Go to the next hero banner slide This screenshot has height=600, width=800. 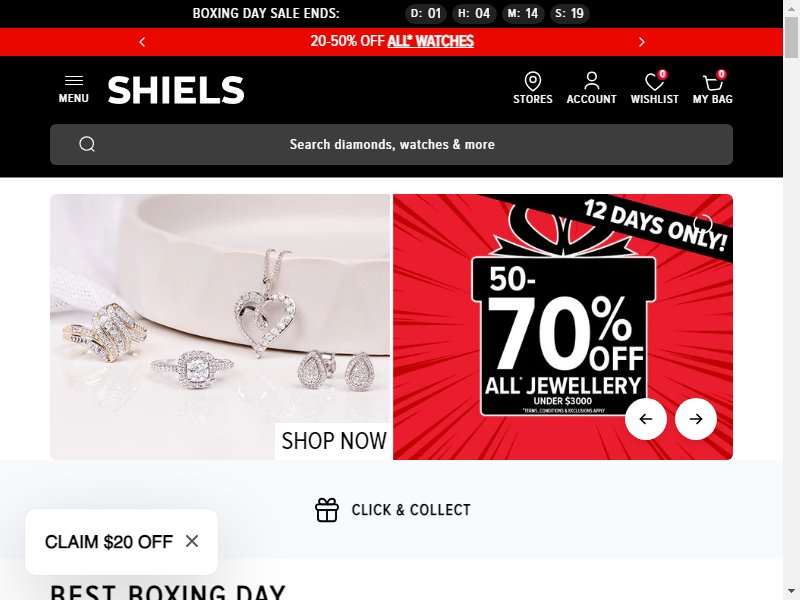696,419
